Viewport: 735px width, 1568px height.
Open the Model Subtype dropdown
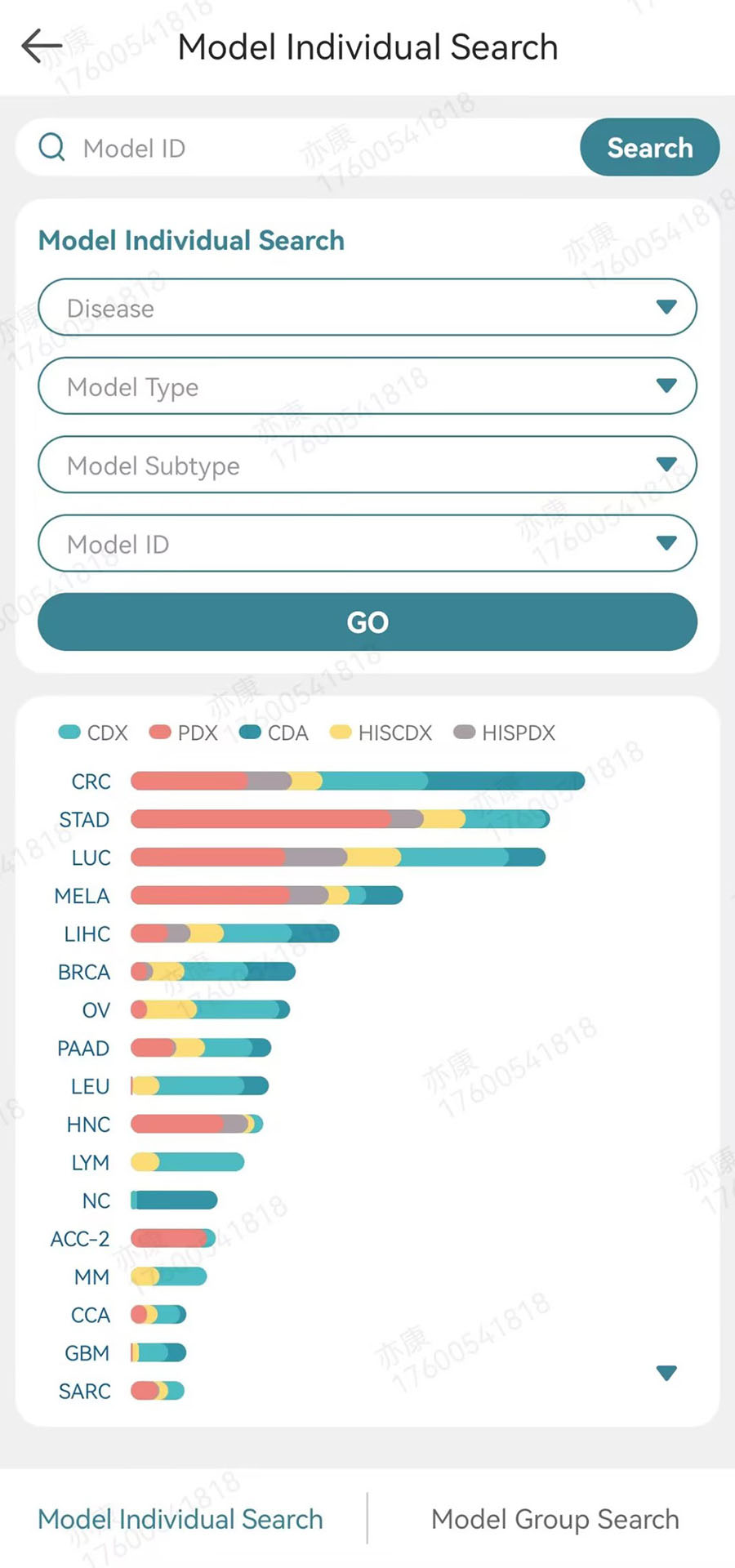coord(367,465)
